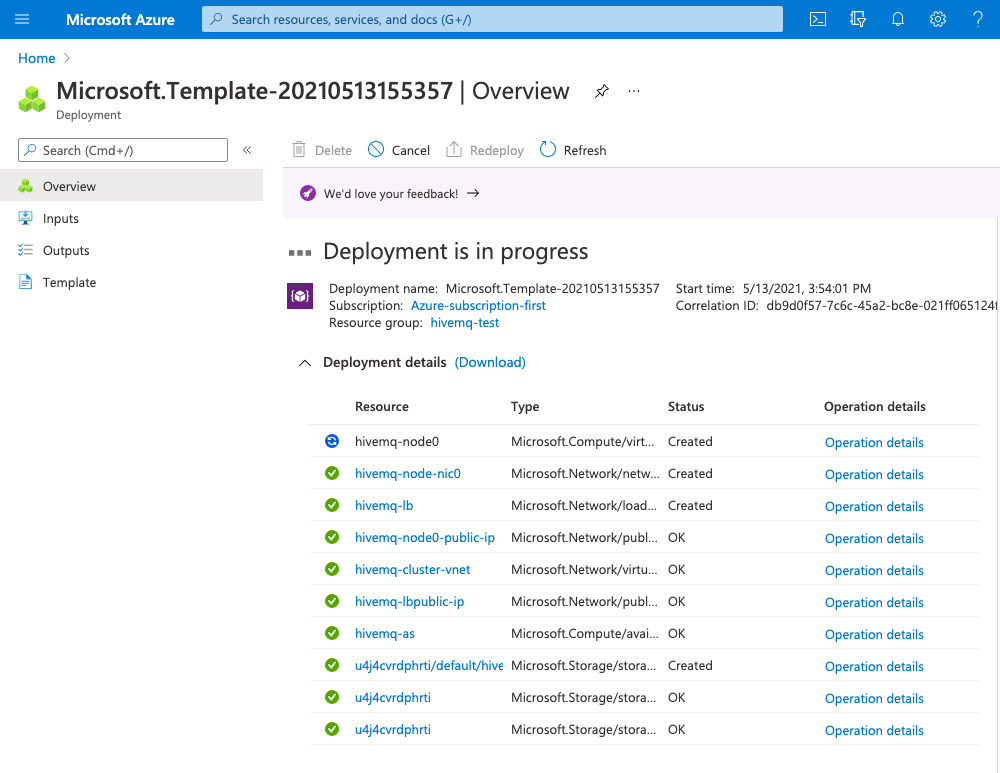The image size is (1000, 773).
Task: Open Cloud Shell from the top bar
Action: click(x=818, y=19)
